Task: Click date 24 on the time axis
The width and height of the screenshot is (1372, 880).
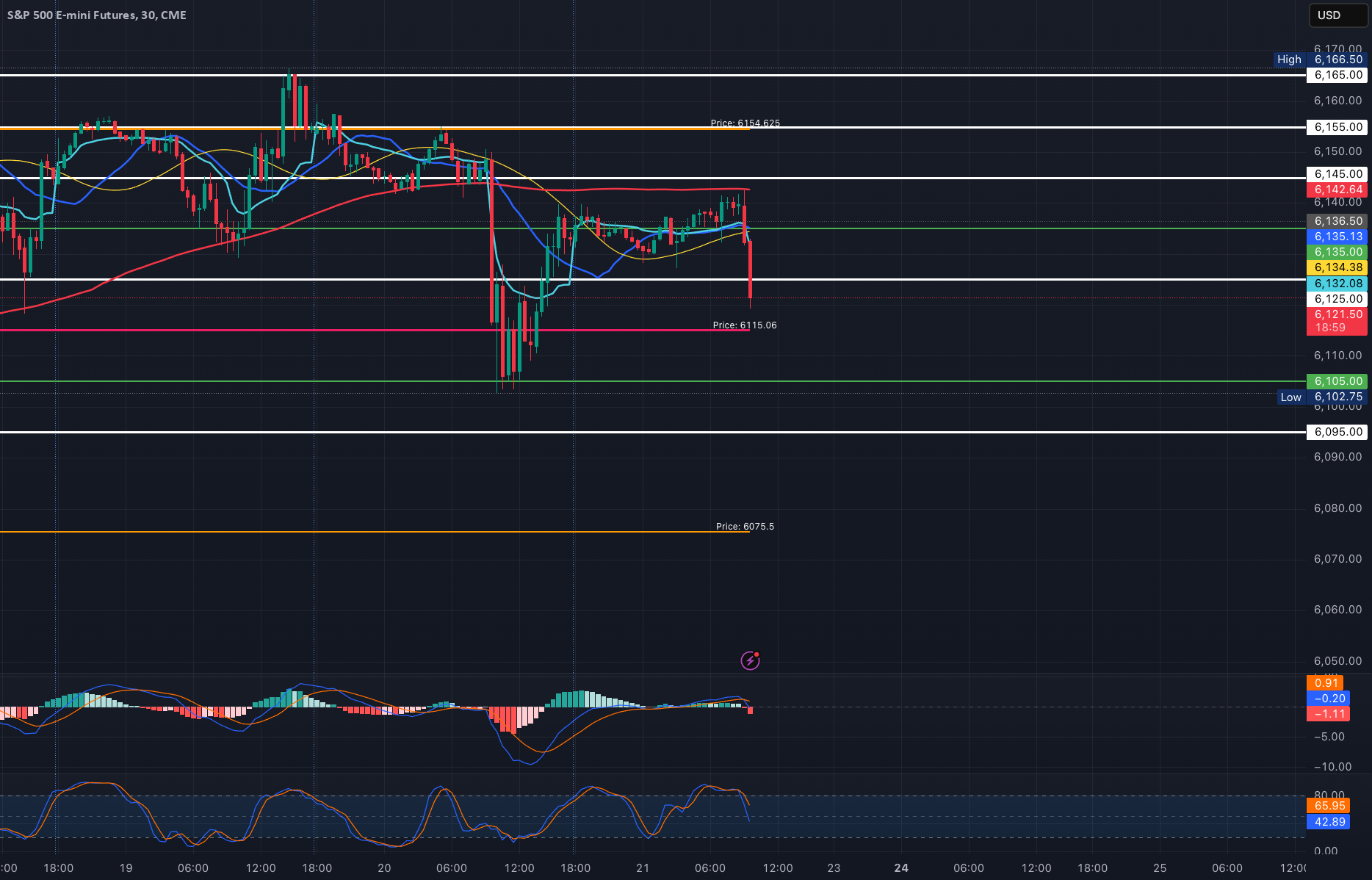Action: tap(901, 868)
